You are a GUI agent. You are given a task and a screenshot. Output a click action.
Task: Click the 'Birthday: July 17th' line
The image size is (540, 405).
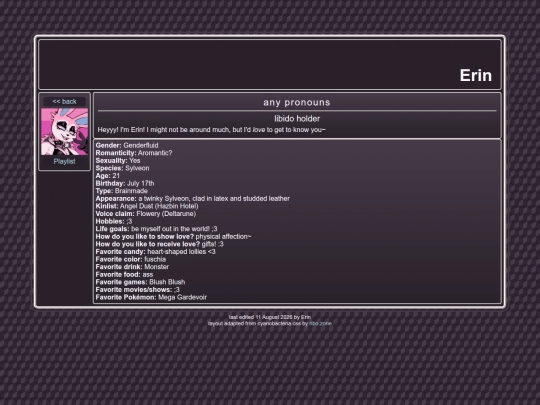pos(125,183)
